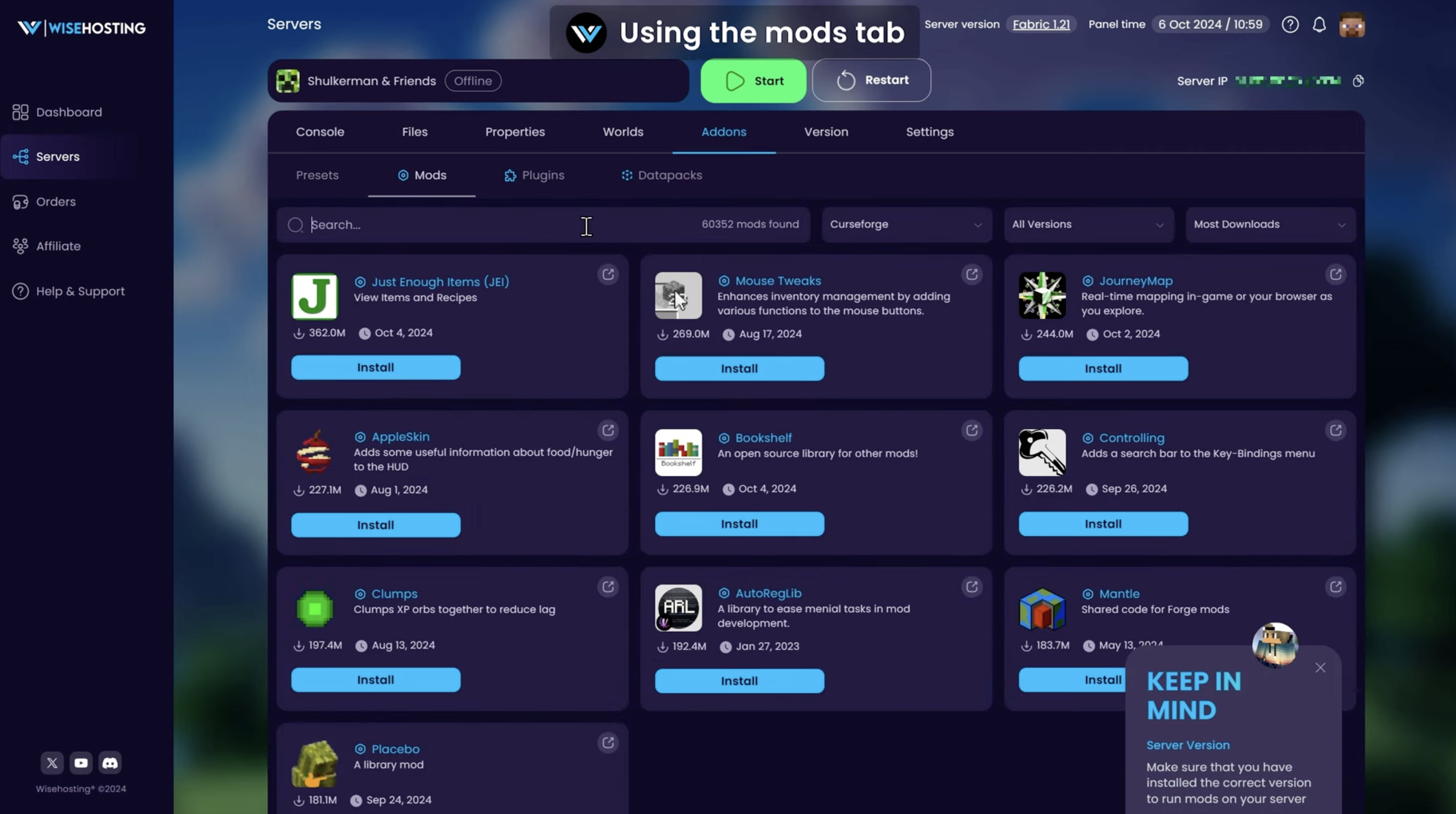
Task: Click the YouTube social icon
Action: [x=81, y=763]
